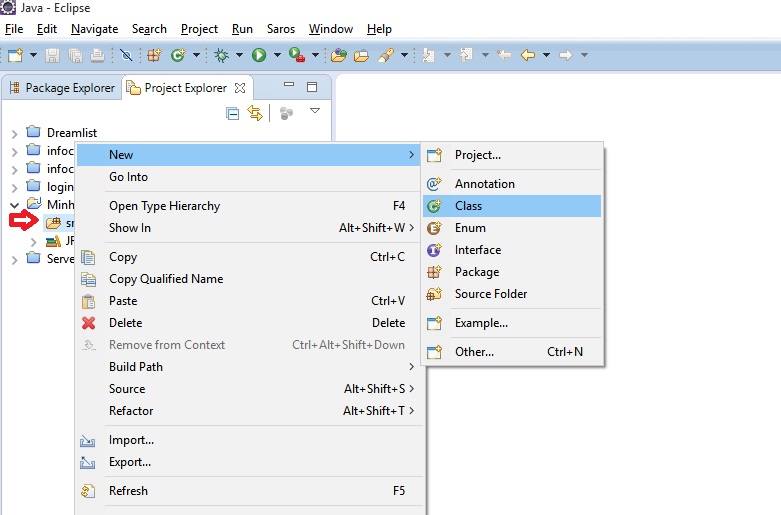Open the Back history dropdown arrow
Viewport: 781px width, 515px height.
click(x=546, y=55)
